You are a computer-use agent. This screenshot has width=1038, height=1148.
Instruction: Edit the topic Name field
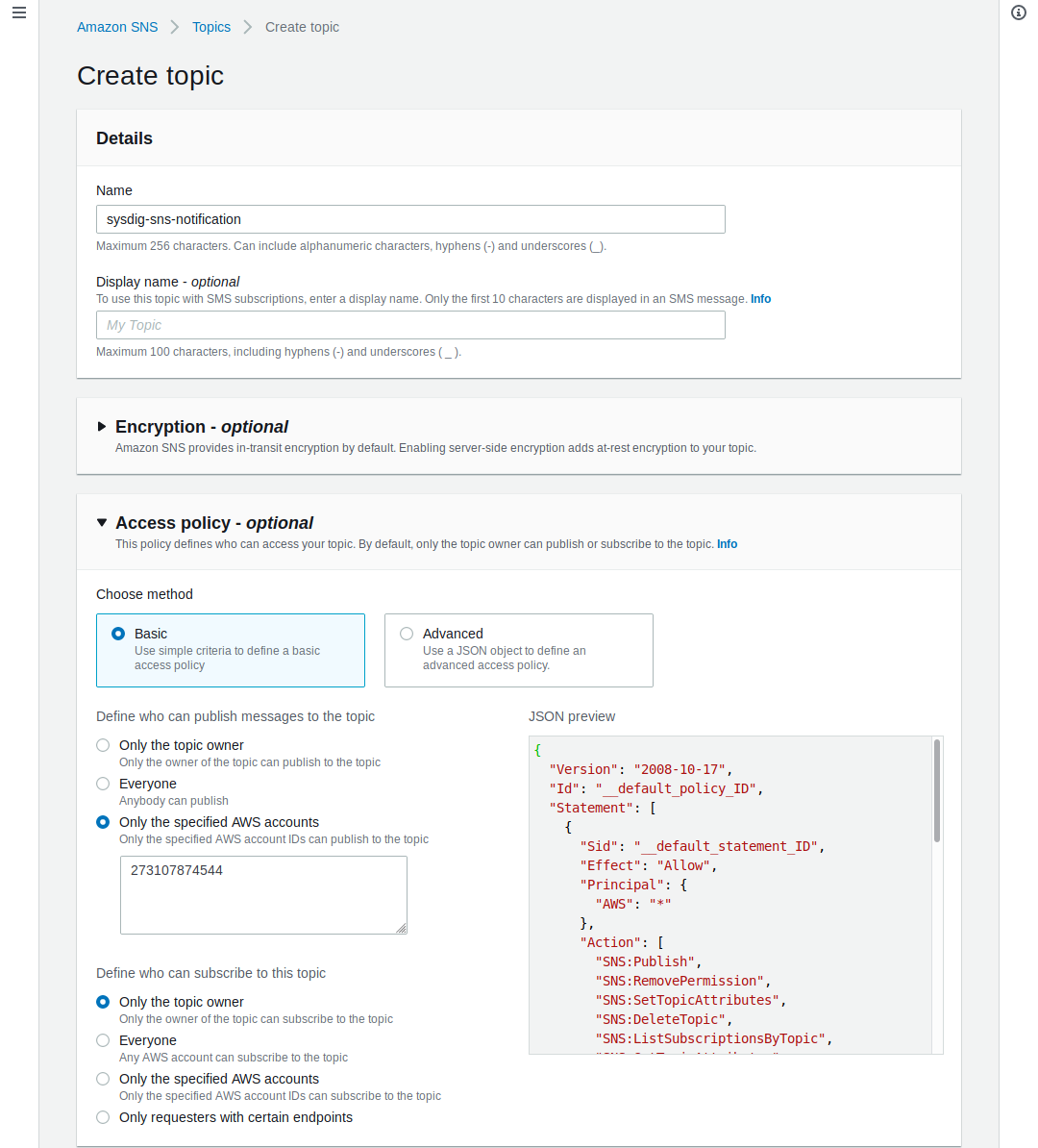[410, 219]
